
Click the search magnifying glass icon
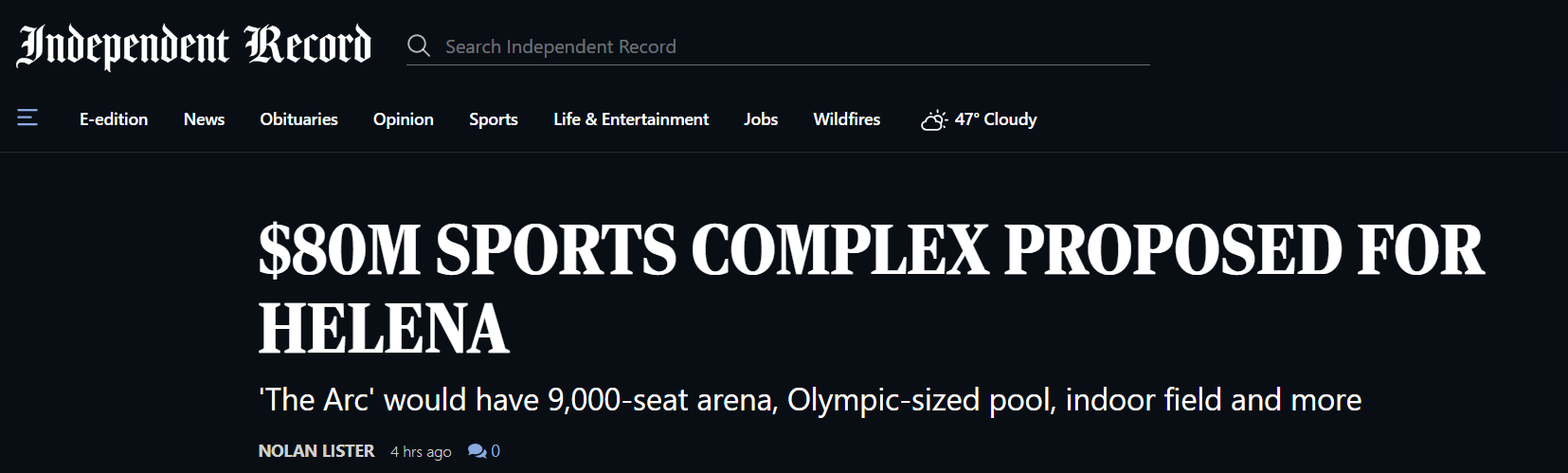(x=419, y=45)
